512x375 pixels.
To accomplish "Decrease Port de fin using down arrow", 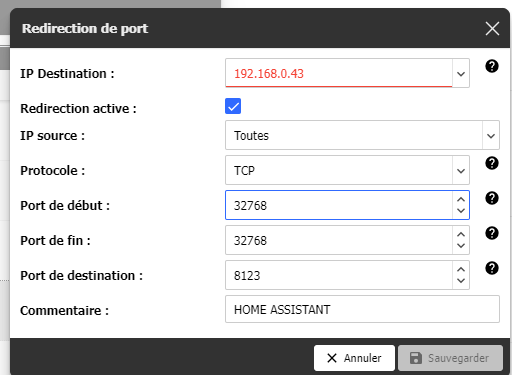I will tap(461, 246).
